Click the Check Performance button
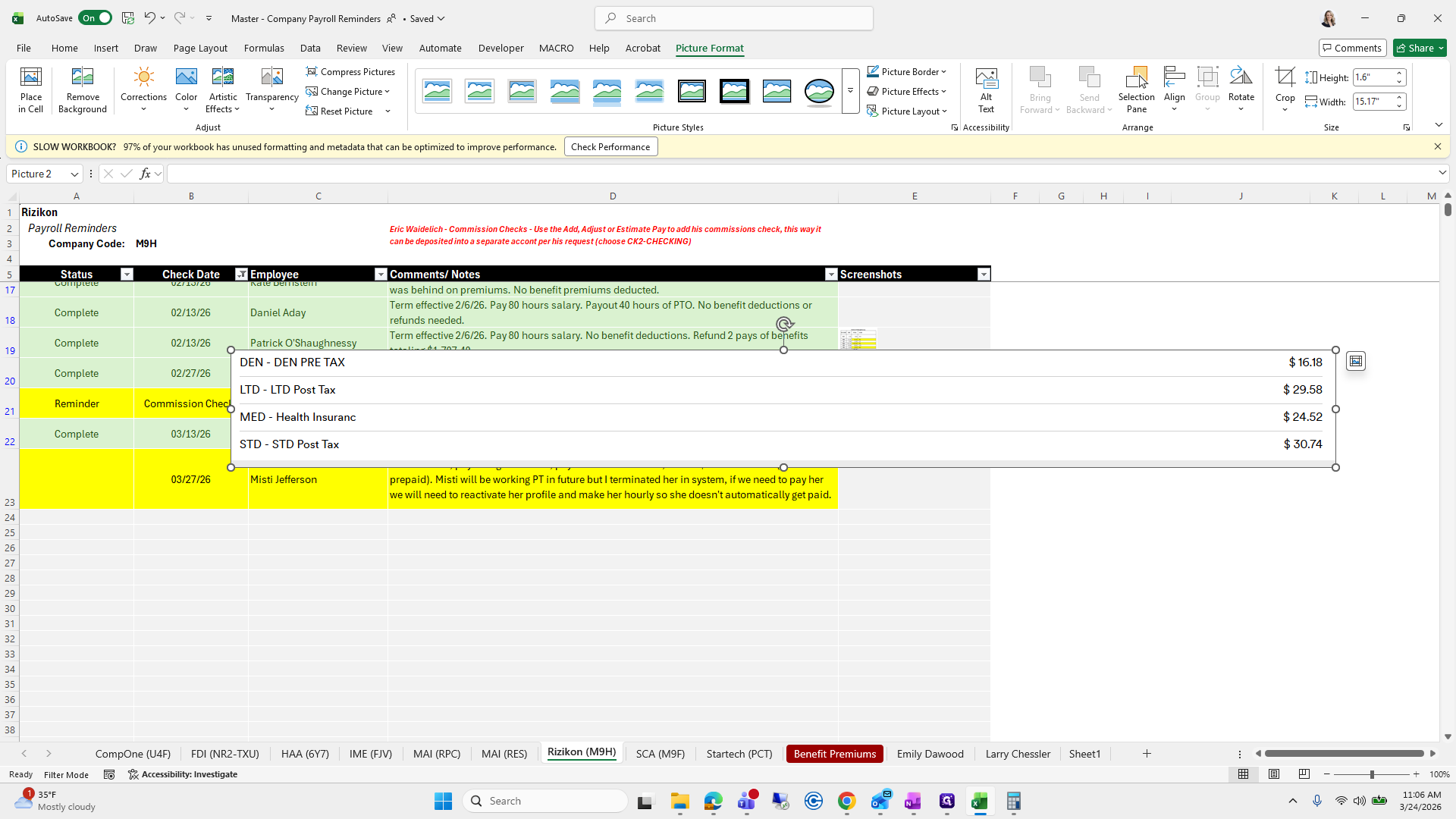Image resolution: width=1456 pixels, height=819 pixels. pos(610,147)
